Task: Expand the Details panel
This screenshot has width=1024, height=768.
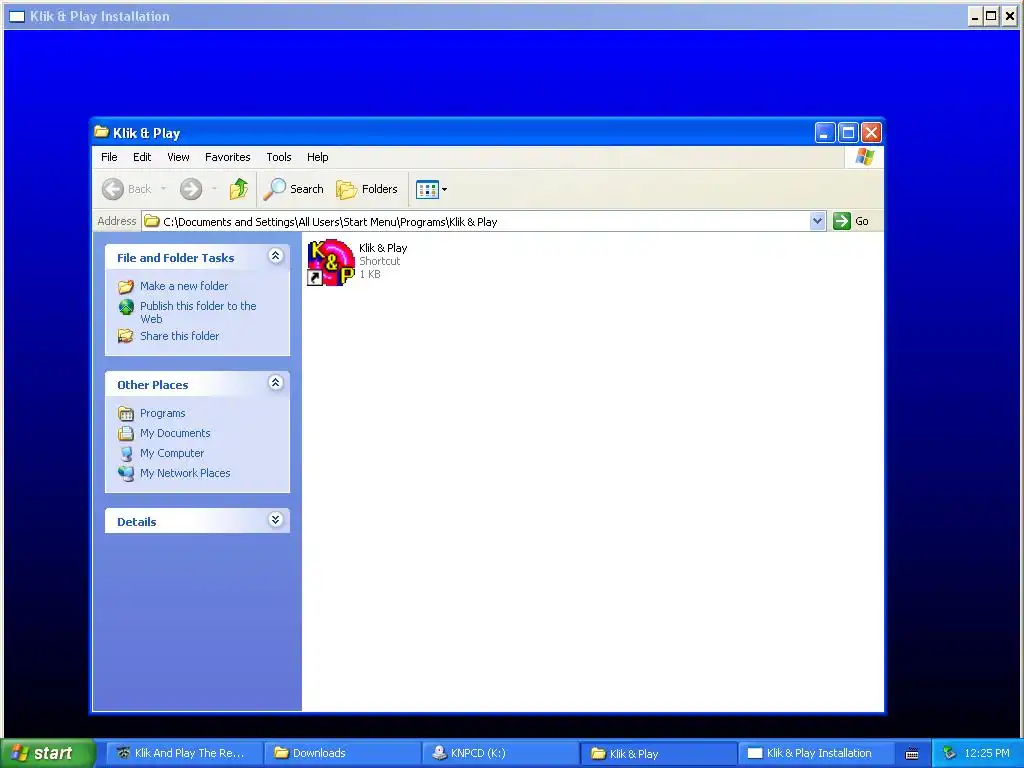Action: (276, 520)
